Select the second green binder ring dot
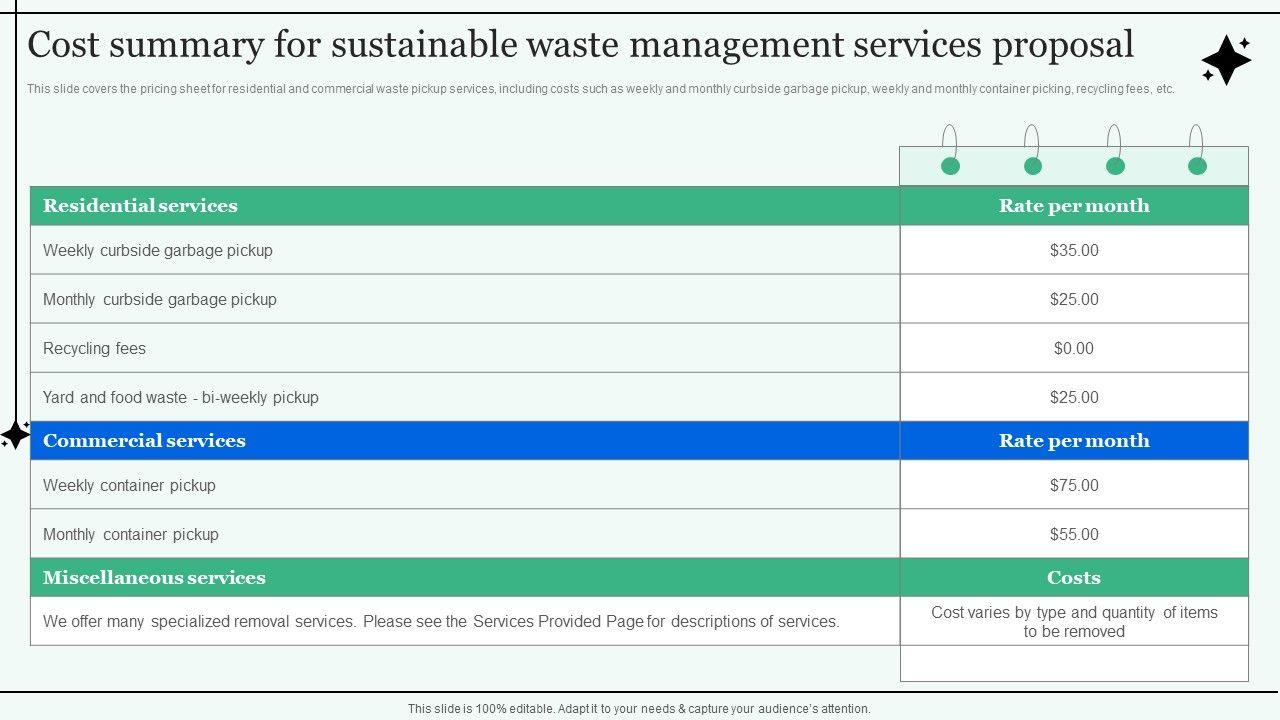Image resolution: width=1280 pixels, height=720 pixels. click(x=1033, y=166)
